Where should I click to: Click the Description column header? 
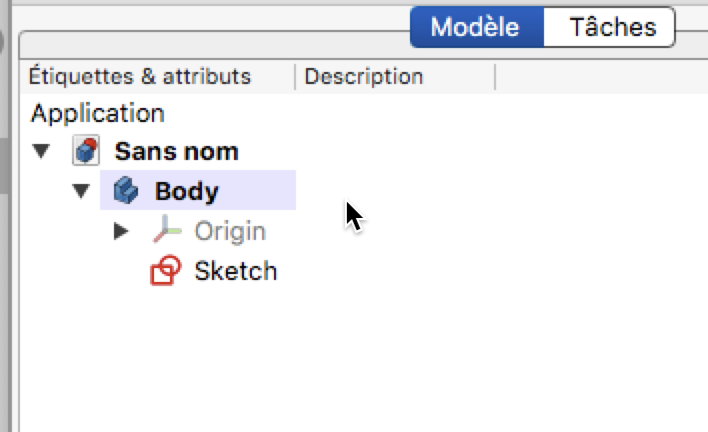point(364,76)
